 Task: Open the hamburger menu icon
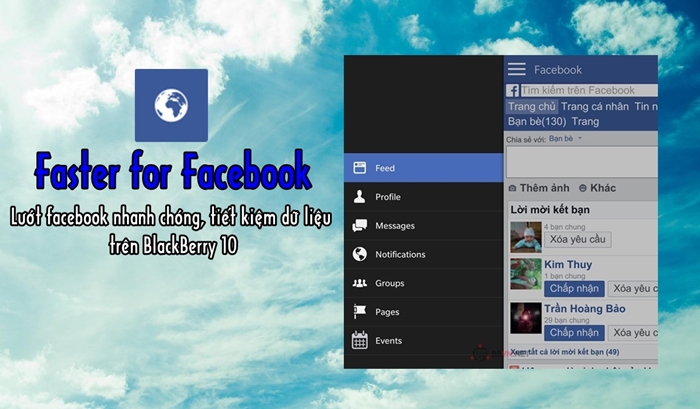tap(517, 69)
